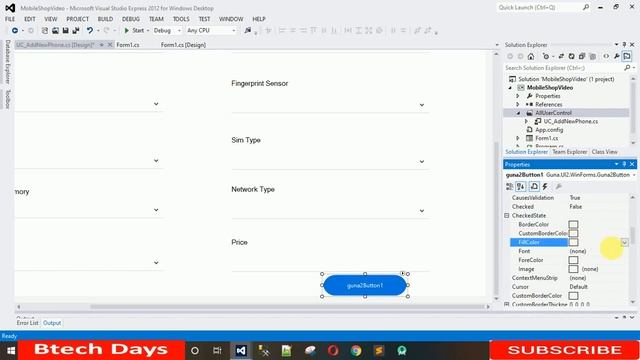The width and height of the screenshot is (640, 360).
Task: Open the Error List tab
Action: 27,323
